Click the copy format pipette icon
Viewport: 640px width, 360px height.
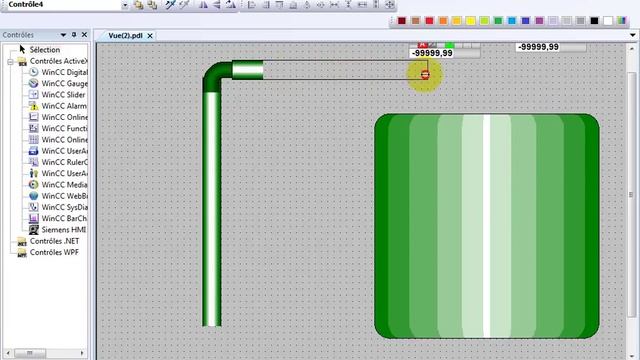pos(170,5)
